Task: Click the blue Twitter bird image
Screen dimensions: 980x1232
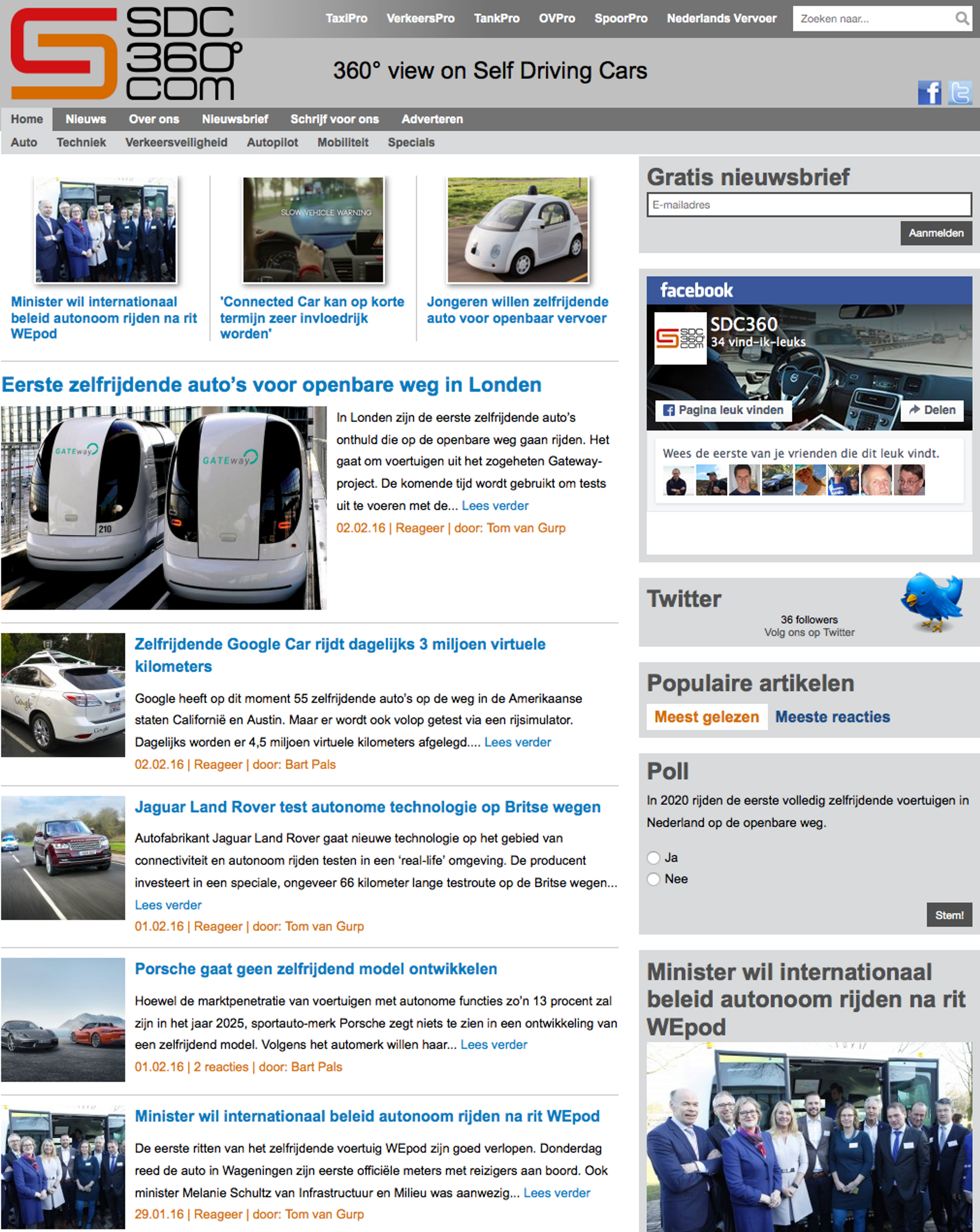Action: pyautogui.click(x=933, y=602)
